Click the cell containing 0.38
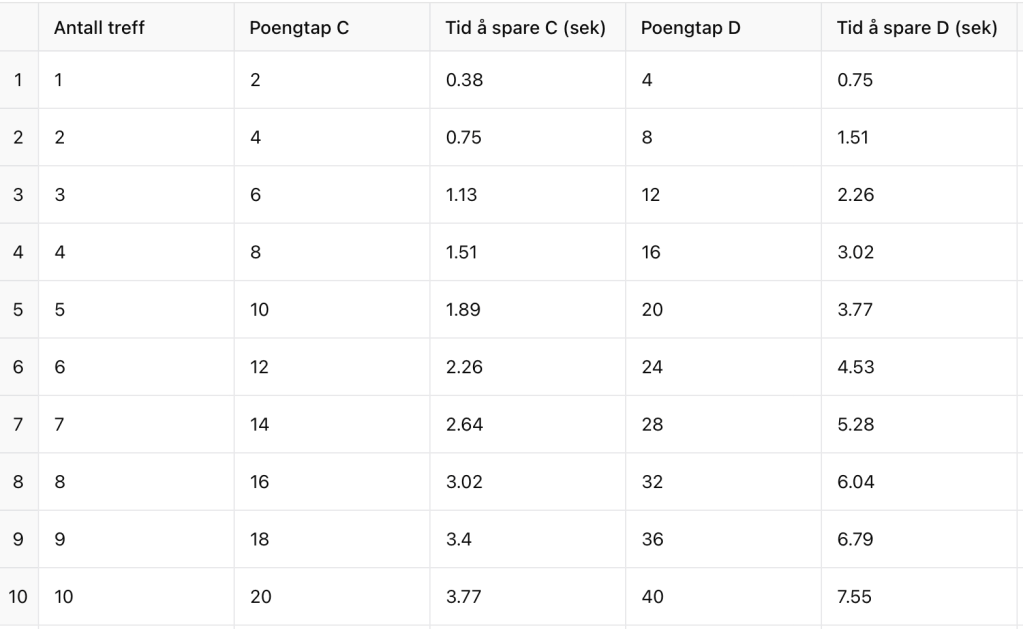The width and height of the screenshot is (1023, 629). 464,80
